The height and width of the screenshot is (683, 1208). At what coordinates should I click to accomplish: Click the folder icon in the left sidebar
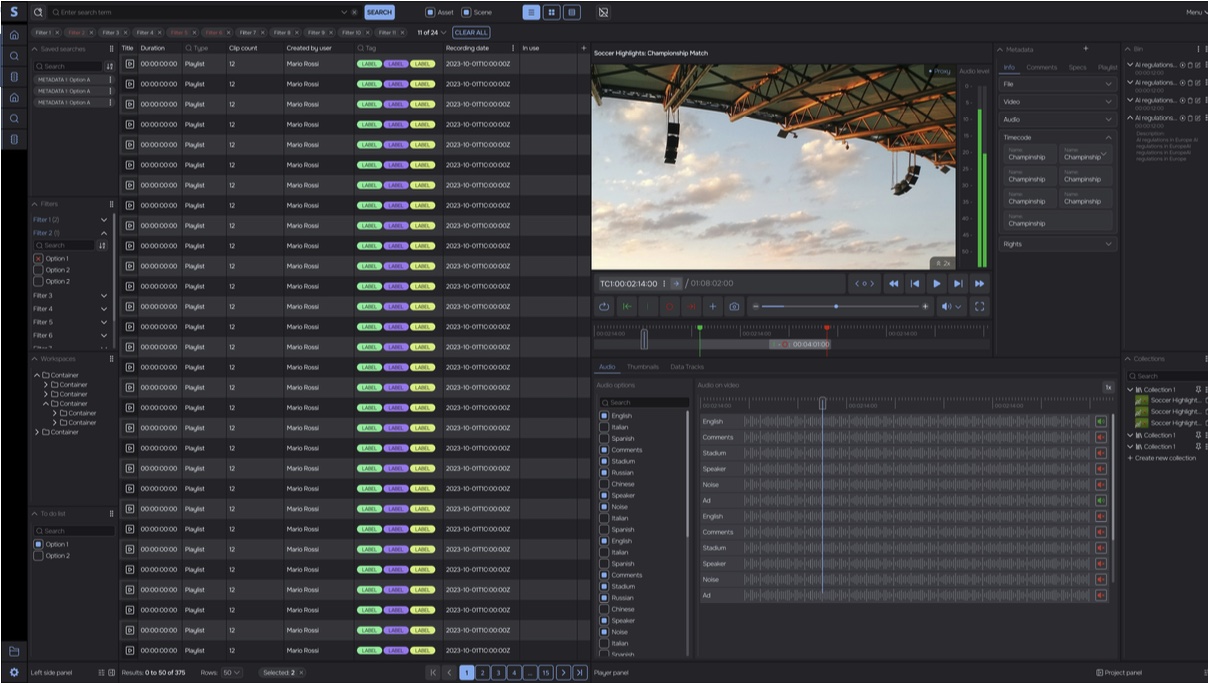pyautogui.click(x=14, y=651)
